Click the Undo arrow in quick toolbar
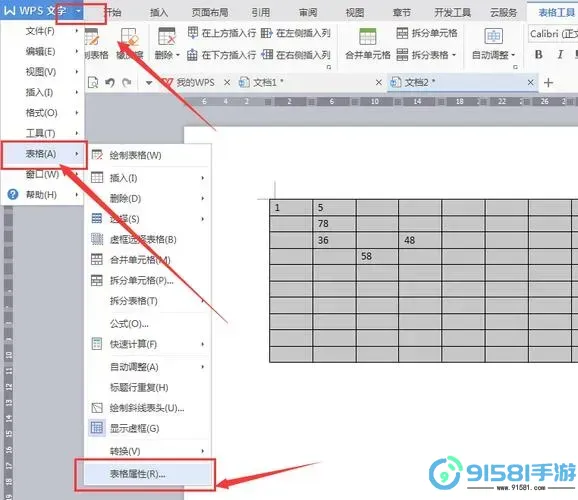The image size is (578, 500). 109,82
